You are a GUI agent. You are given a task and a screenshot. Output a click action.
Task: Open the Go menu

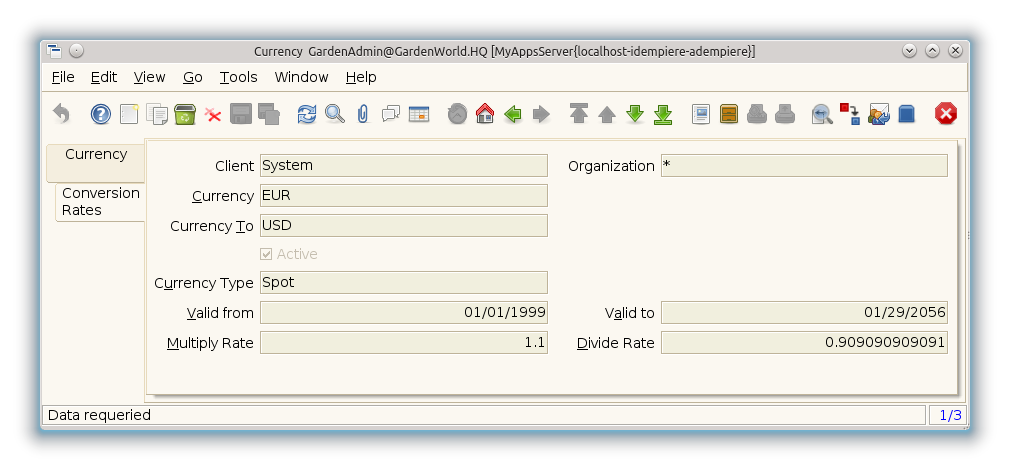[x=192, y=77]
